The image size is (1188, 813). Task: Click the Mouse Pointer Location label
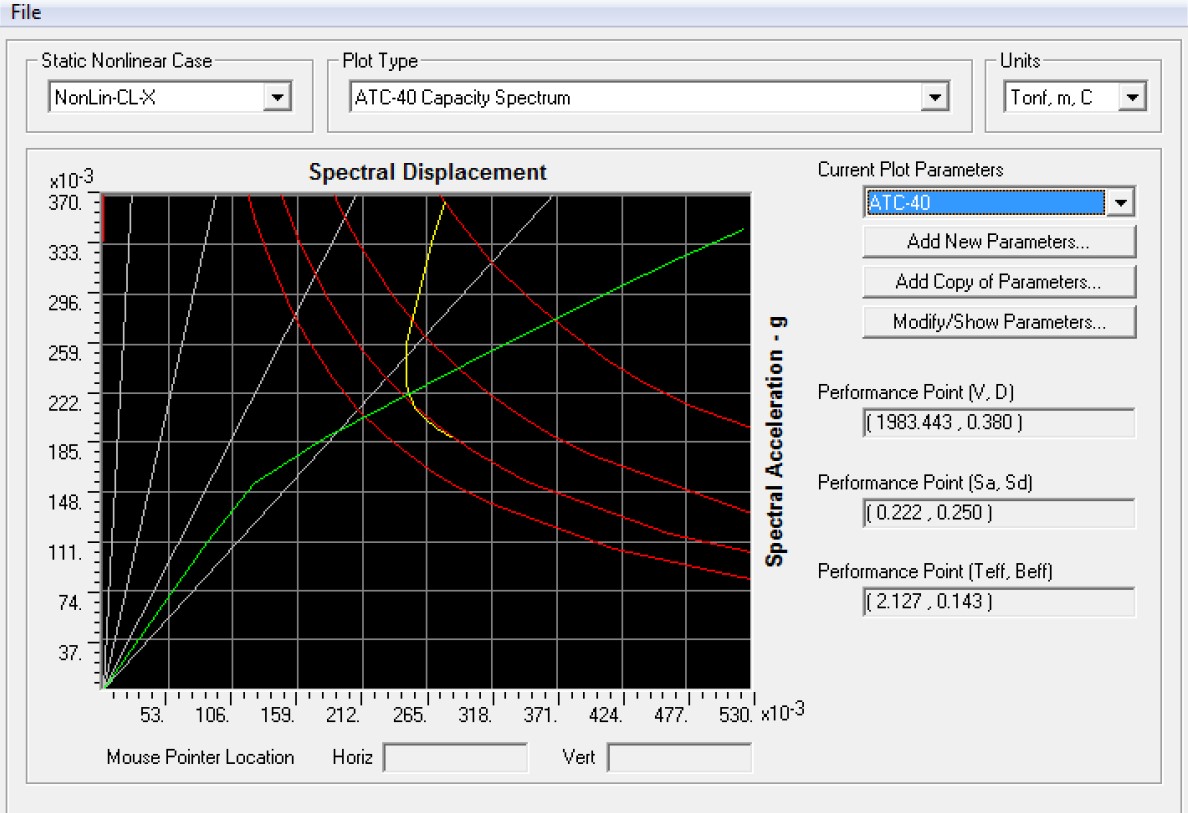click(200, 757)
